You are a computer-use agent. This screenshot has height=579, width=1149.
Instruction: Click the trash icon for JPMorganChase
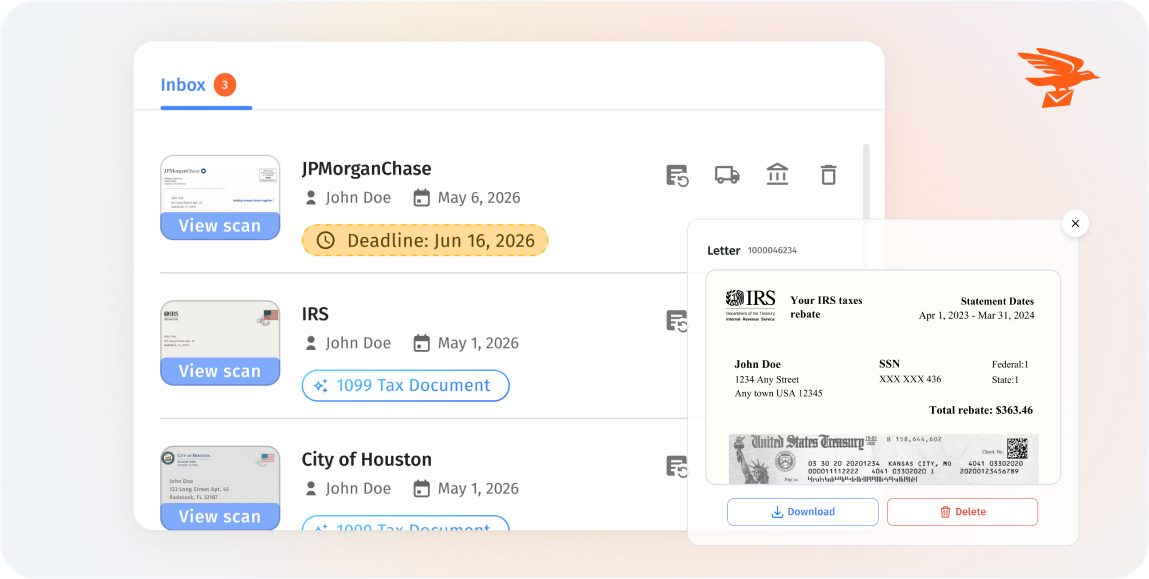[x=828, y=174]
